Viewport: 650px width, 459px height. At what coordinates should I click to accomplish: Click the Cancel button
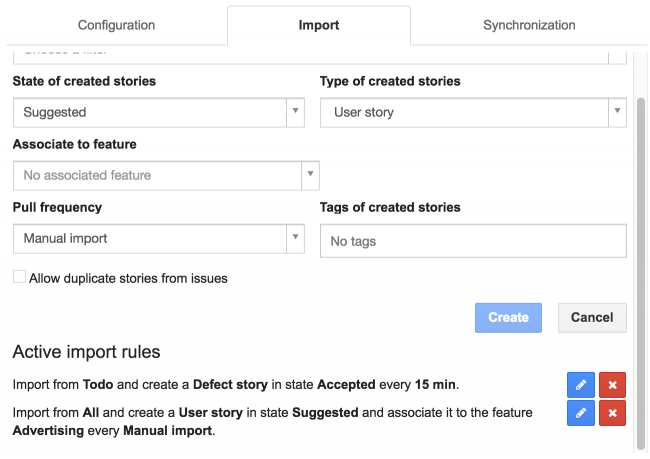tap(592, 318)
